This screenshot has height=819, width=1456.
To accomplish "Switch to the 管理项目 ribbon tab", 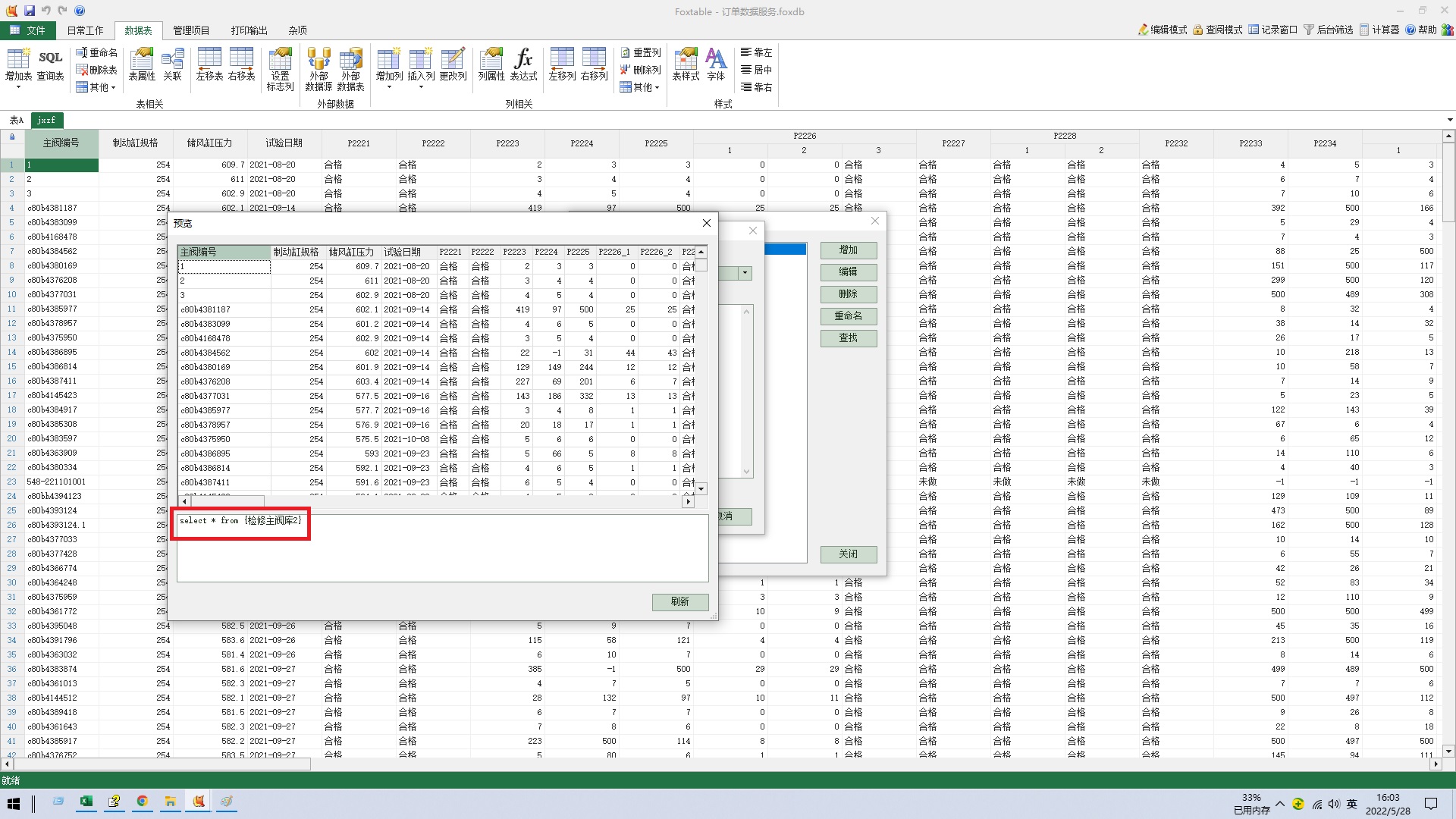I will [191, 30].
